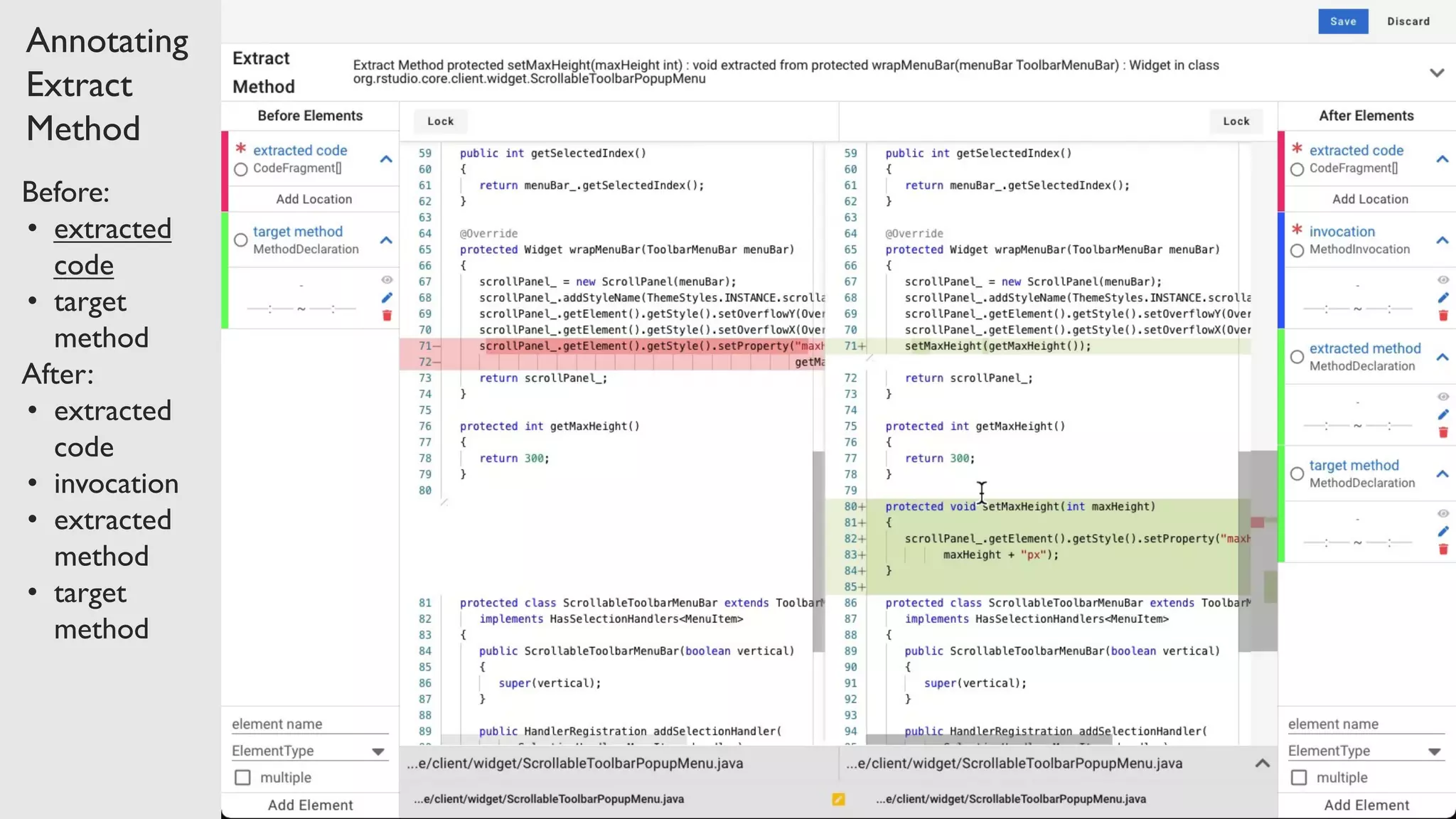Select After extracted code radio button
The width and height of the screenshot is (1456, 819).
pyautogui.click(x=1297, y=169)
